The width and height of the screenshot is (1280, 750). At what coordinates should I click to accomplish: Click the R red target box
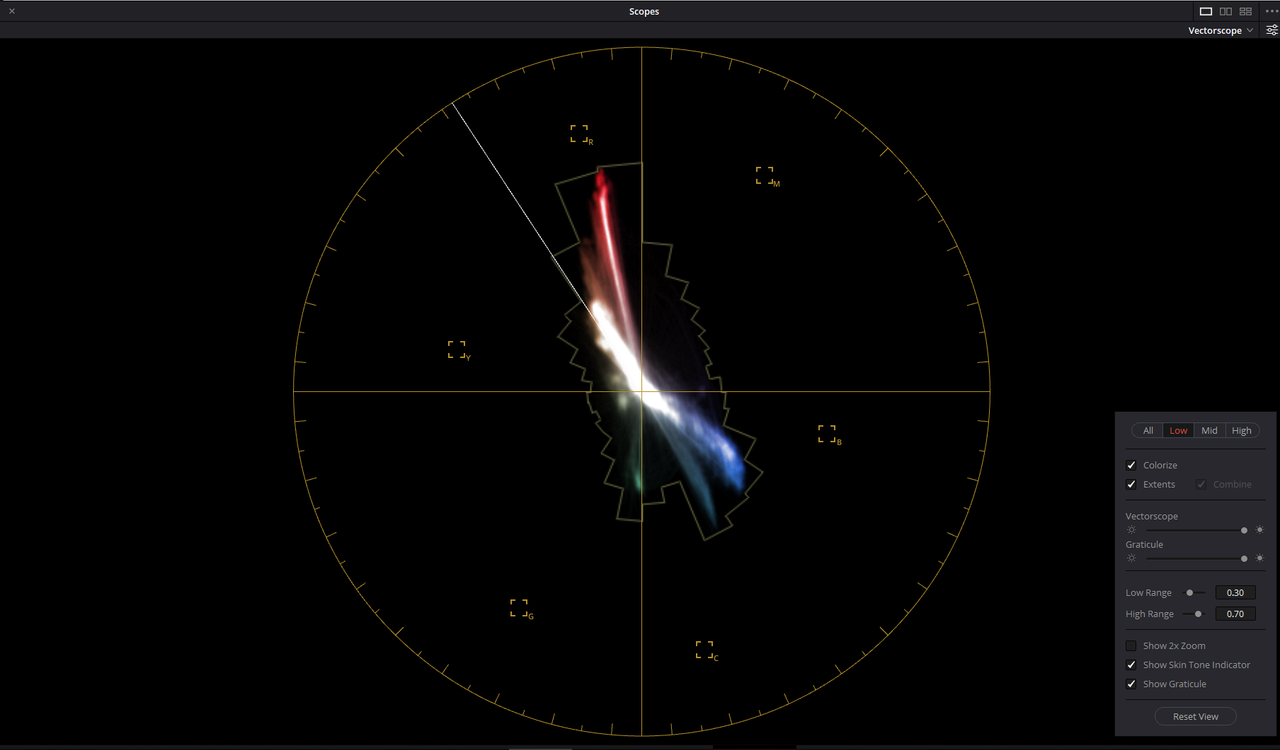click(579, 133)
